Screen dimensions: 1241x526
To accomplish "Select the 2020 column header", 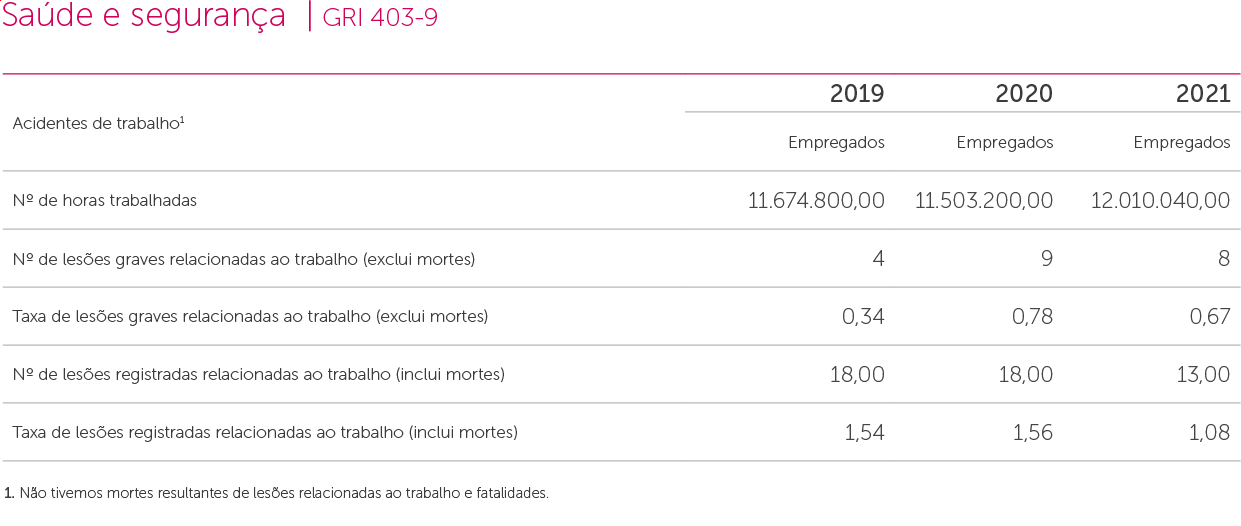I will click(1024, 94).
